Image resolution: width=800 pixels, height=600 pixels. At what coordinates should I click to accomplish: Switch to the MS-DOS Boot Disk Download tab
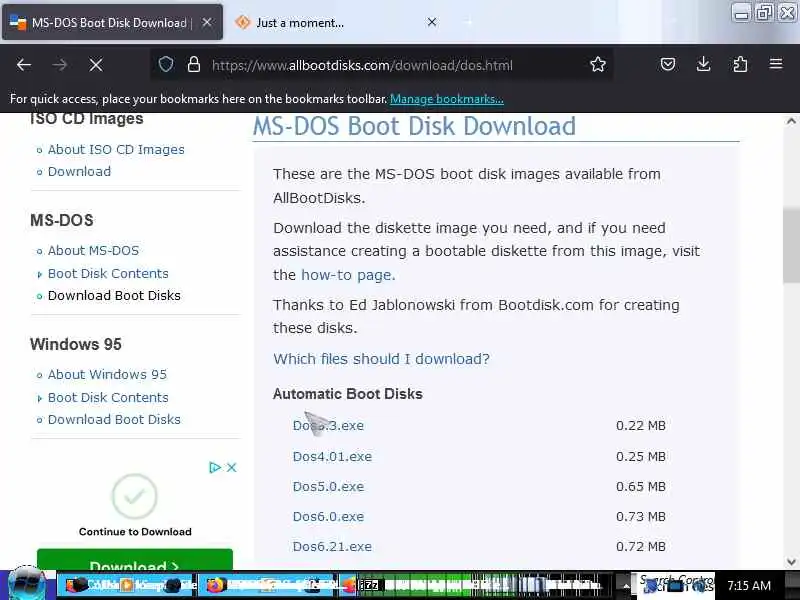[x=112, y=22]
